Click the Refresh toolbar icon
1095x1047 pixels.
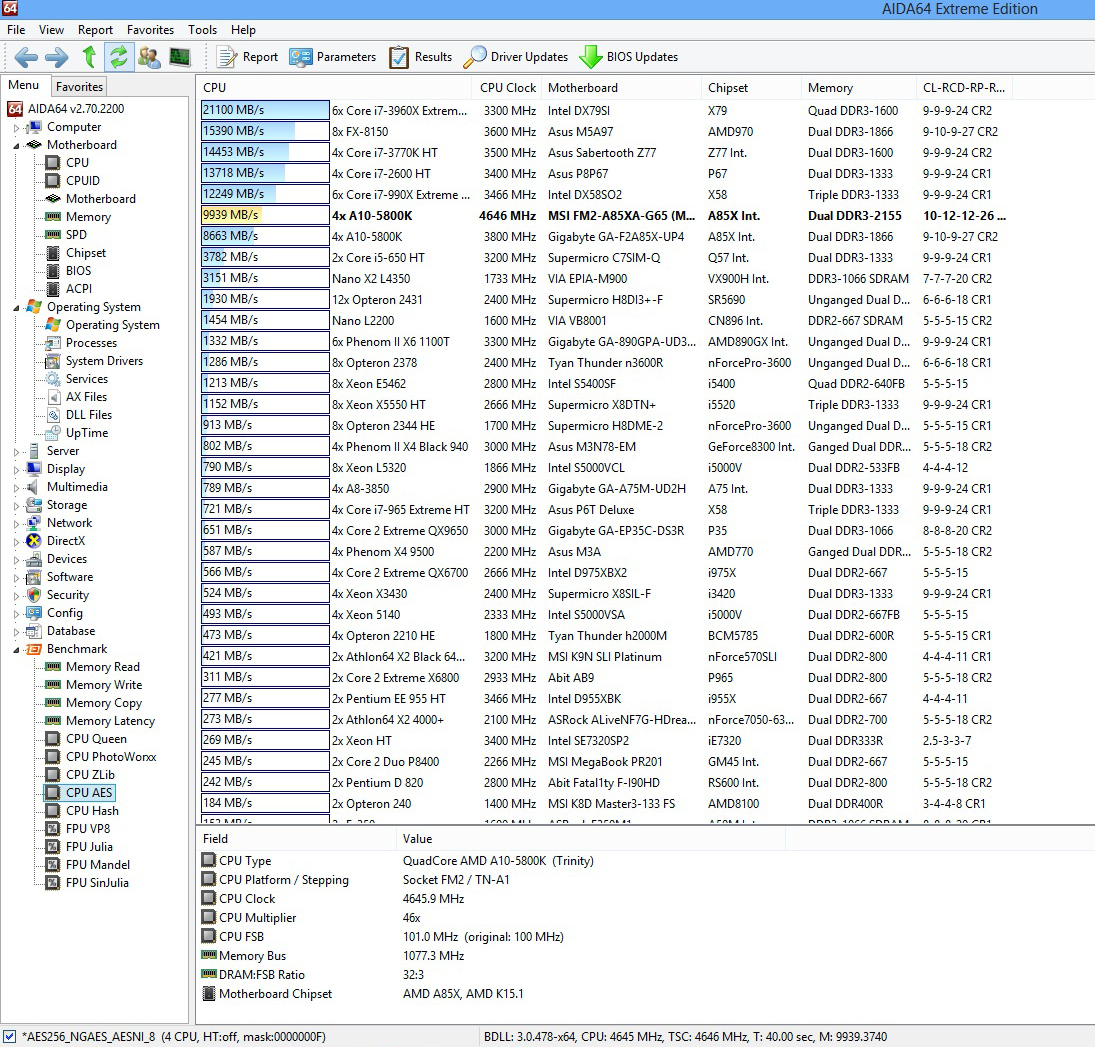[119, 57]
